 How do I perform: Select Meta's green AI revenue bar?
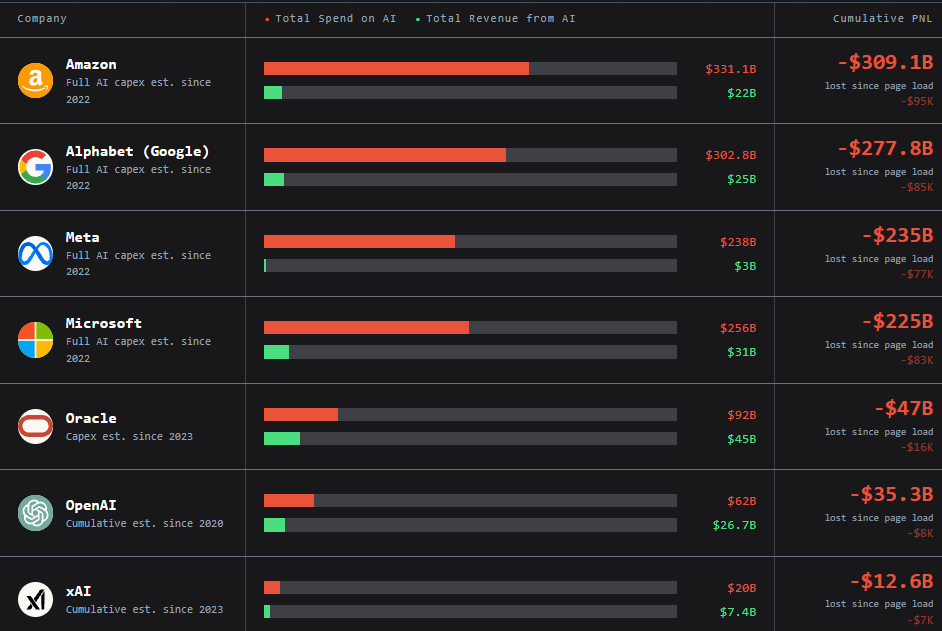coord(265,266)
